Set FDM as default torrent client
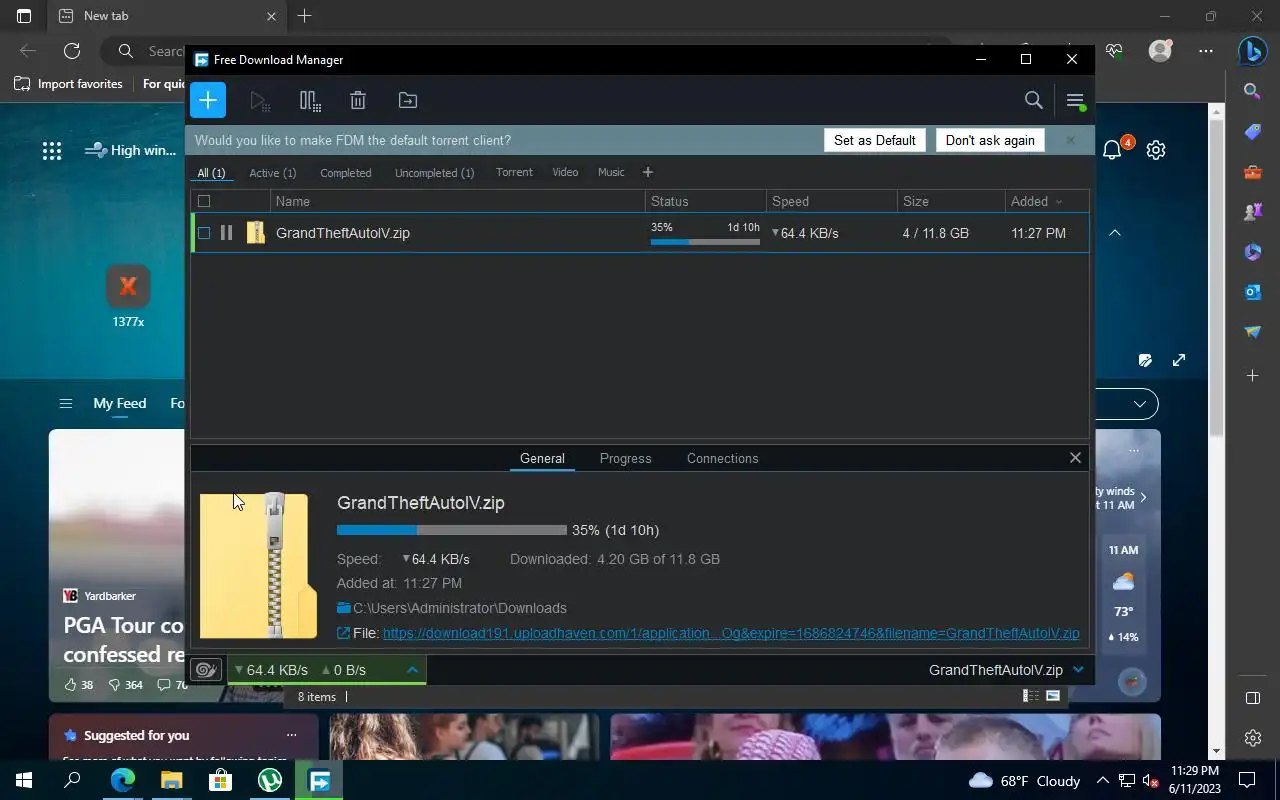 pos(875,140)
